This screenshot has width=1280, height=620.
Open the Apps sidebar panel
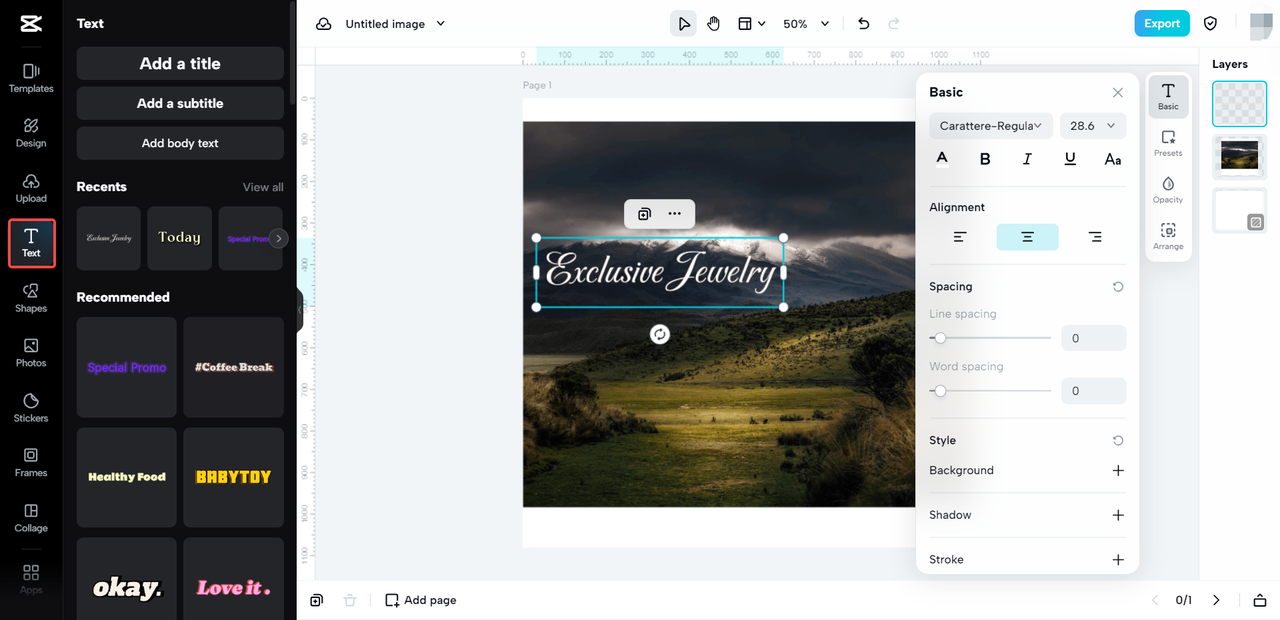pos(31,578)
